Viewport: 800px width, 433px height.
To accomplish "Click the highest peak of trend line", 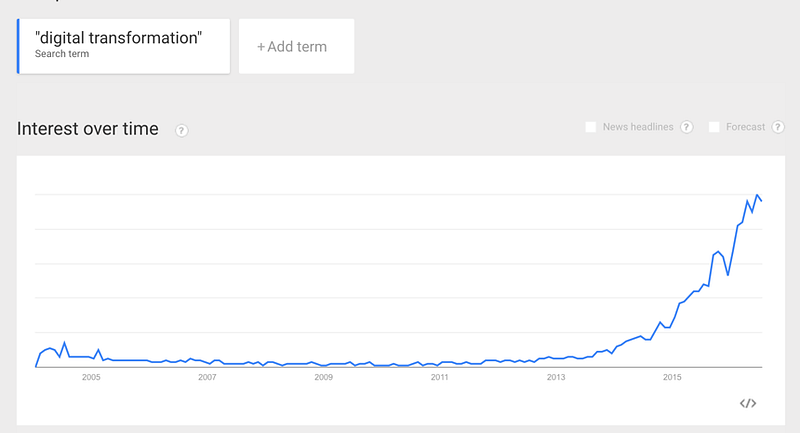I will click(757, 195).
